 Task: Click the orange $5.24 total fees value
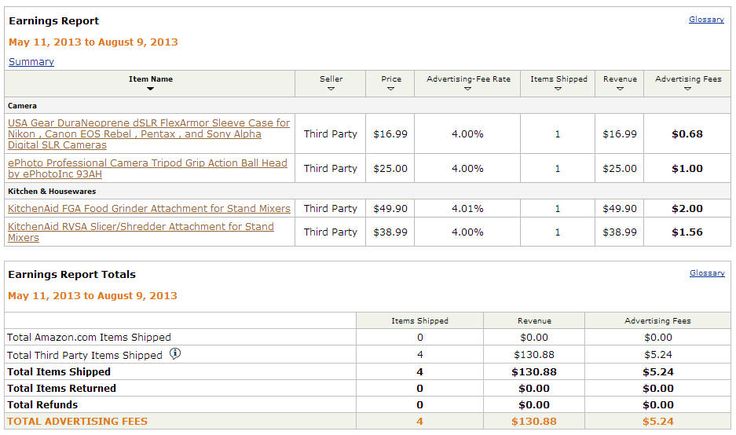[x=658, y=421]
